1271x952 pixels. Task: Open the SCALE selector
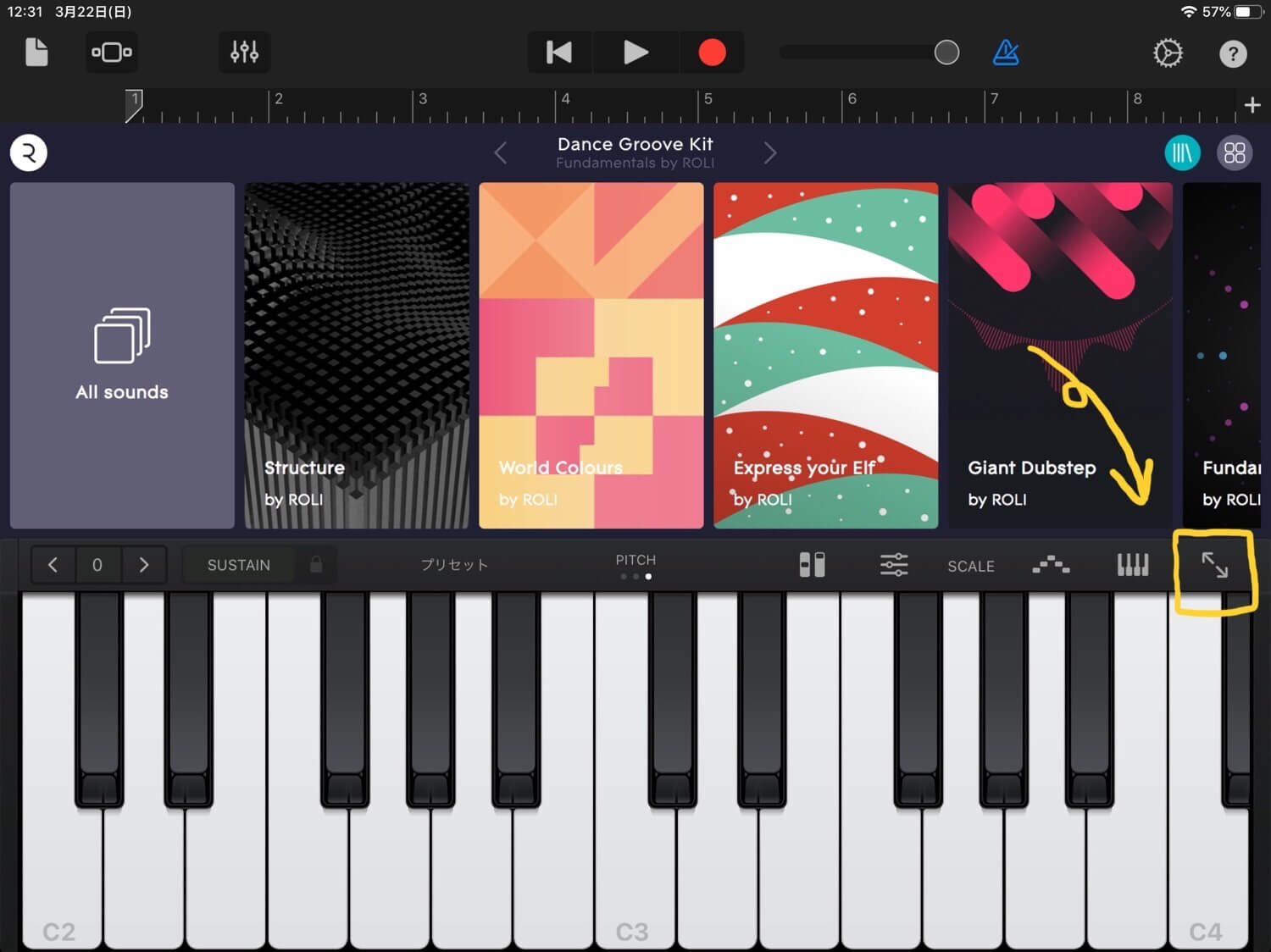(971, 566)
